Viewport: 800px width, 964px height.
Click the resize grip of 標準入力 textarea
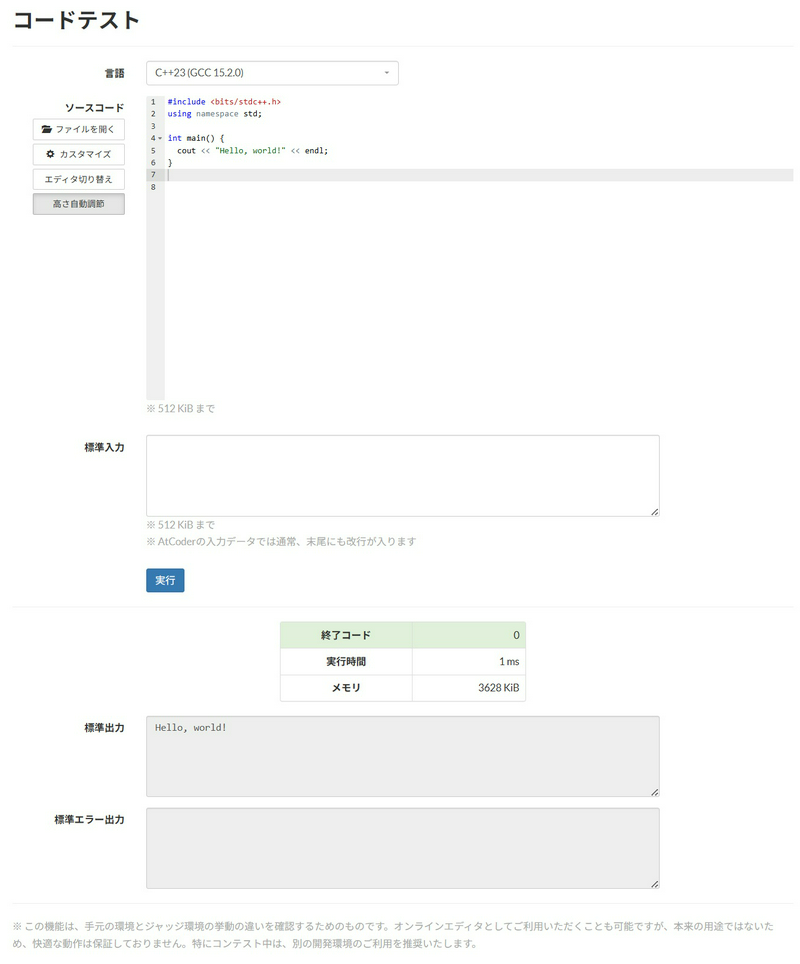(654, 511)
